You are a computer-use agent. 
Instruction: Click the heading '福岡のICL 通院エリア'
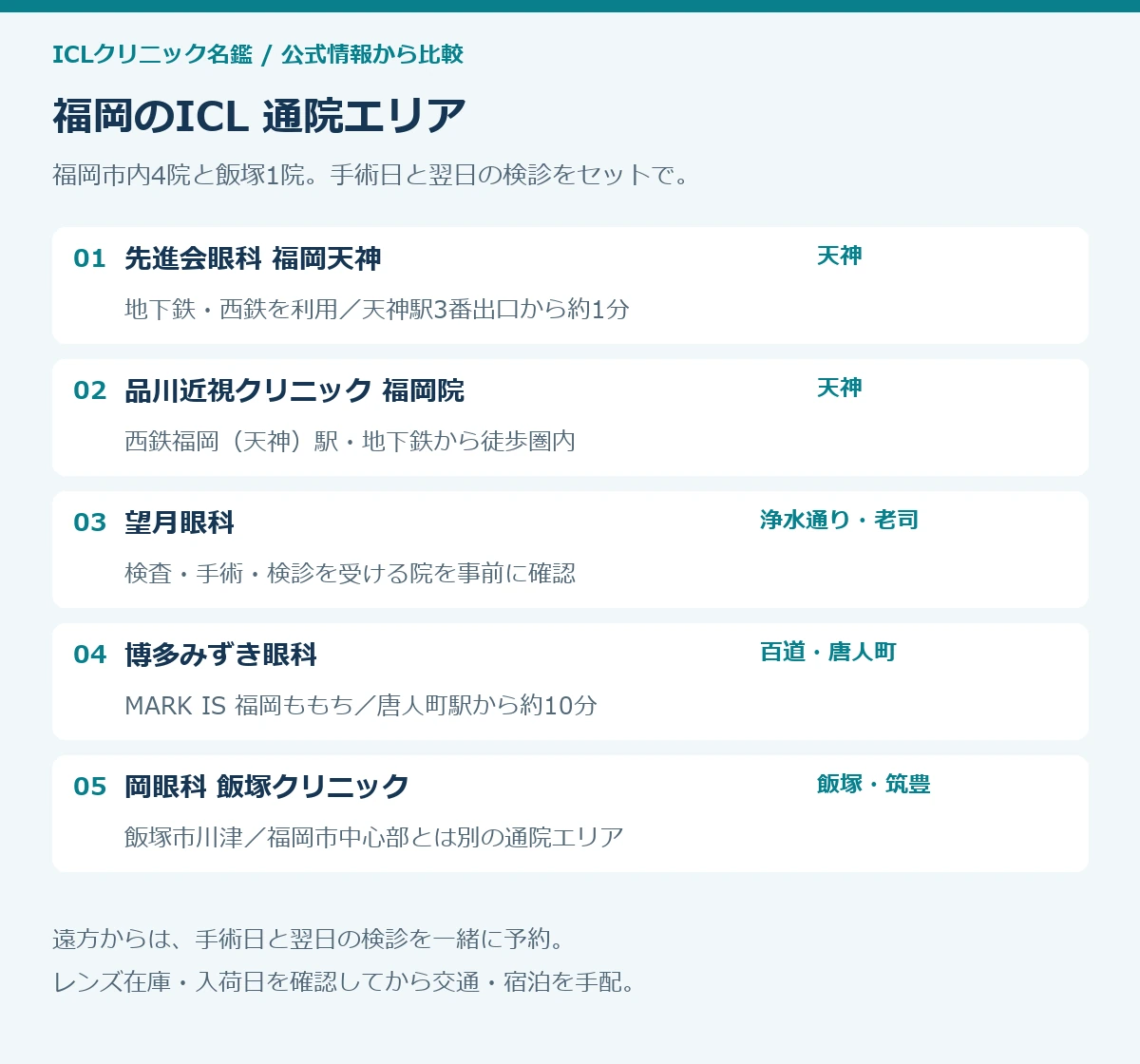click(259, 116)
